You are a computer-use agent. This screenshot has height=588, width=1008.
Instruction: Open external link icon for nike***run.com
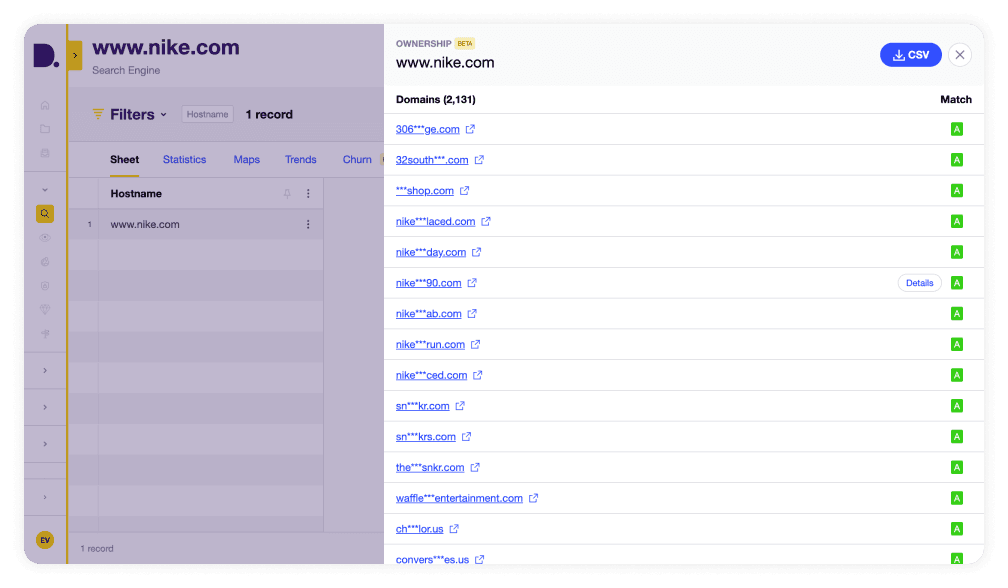pos(475,344)
